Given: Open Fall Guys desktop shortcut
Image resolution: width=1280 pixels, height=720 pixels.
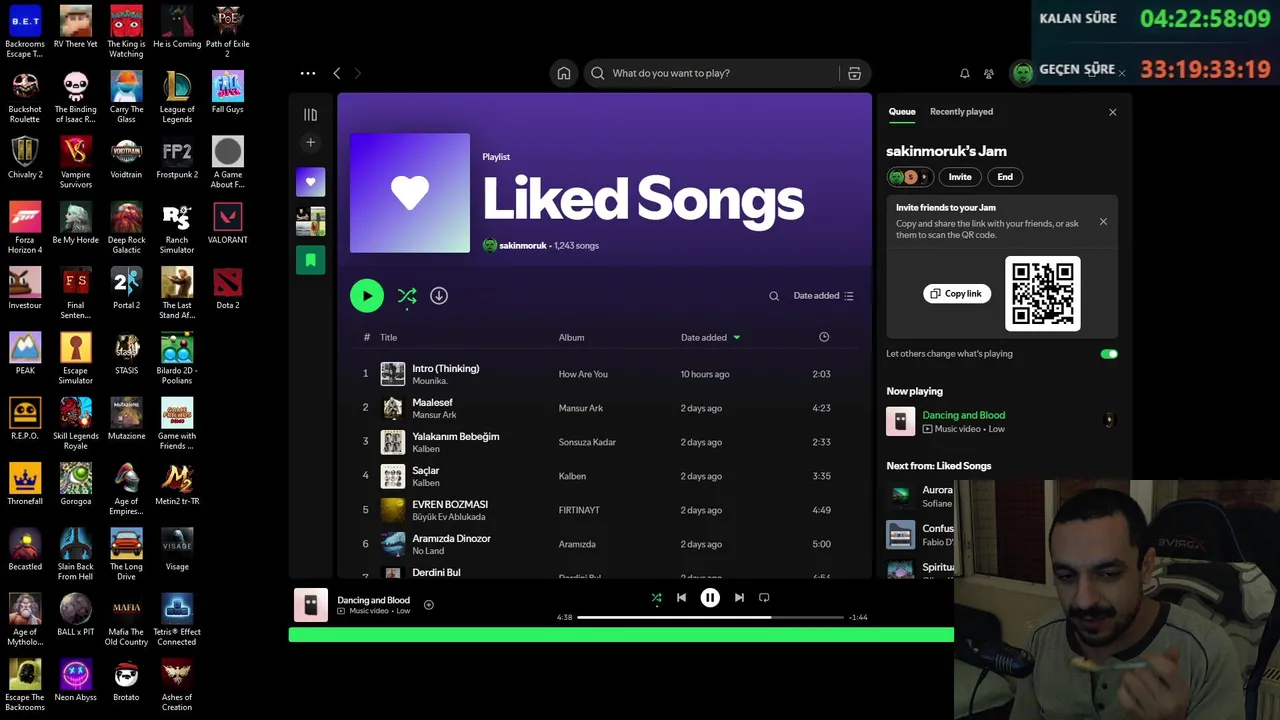Looking at the screenshot, I should pyautogui.click(x=228, y=92).
